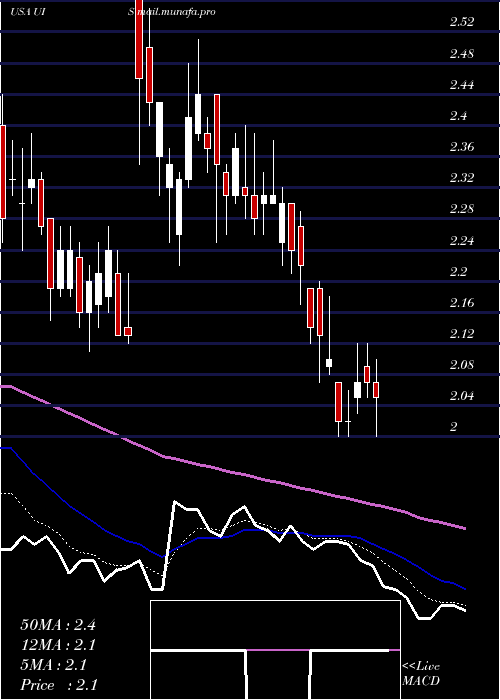500x700 pixels.
Task: Select the 2.04 price axis label
Action: (462, 396)
